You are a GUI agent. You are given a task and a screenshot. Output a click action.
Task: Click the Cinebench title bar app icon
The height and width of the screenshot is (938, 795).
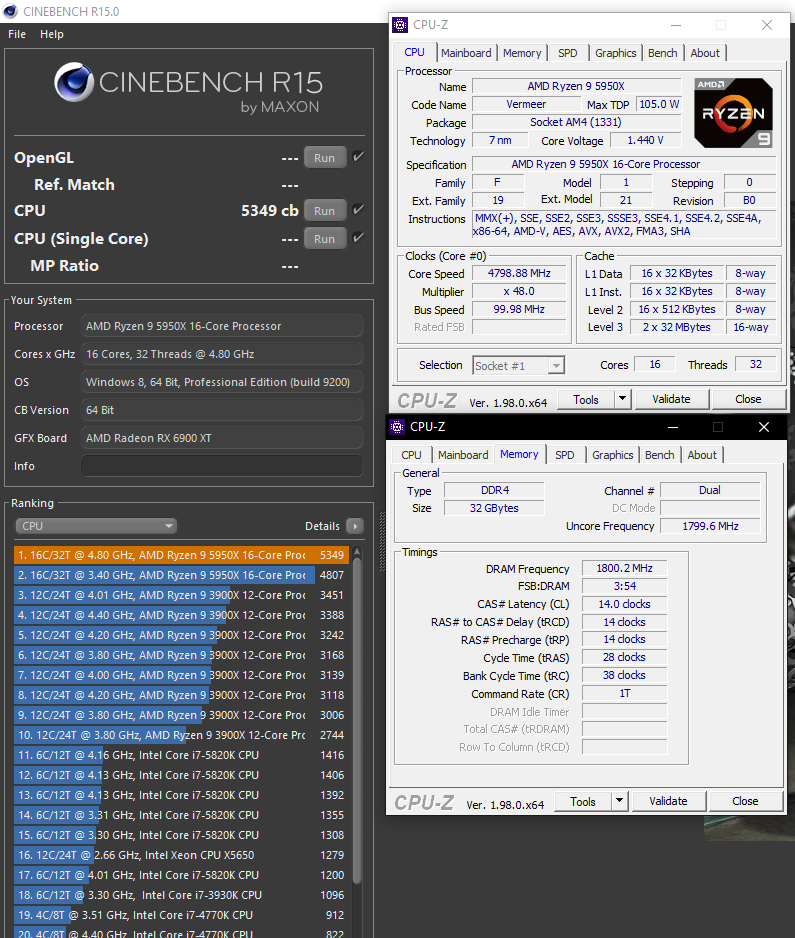click(x=10, y=11)
